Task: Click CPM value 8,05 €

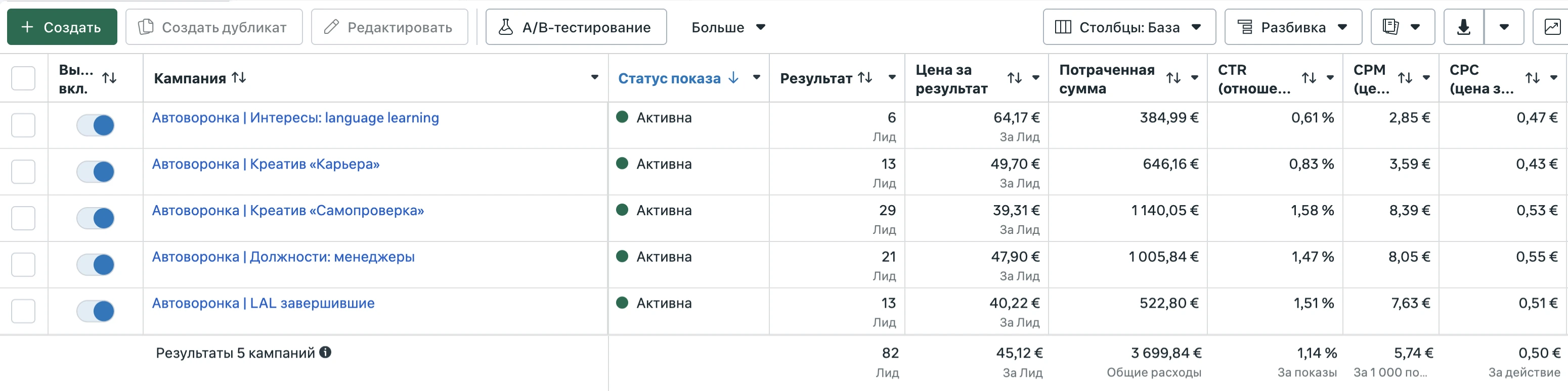Action: [x=1409, y=257]
